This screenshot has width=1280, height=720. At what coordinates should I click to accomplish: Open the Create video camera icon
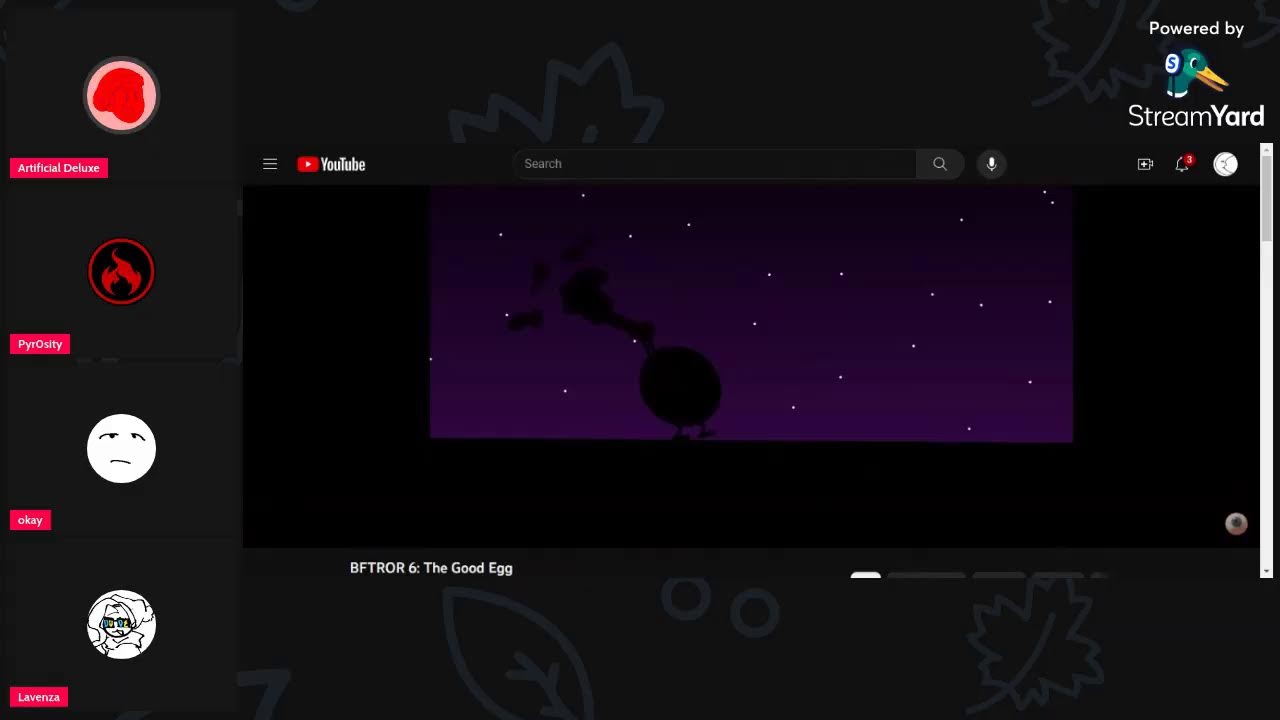(x=1145, y=164)
